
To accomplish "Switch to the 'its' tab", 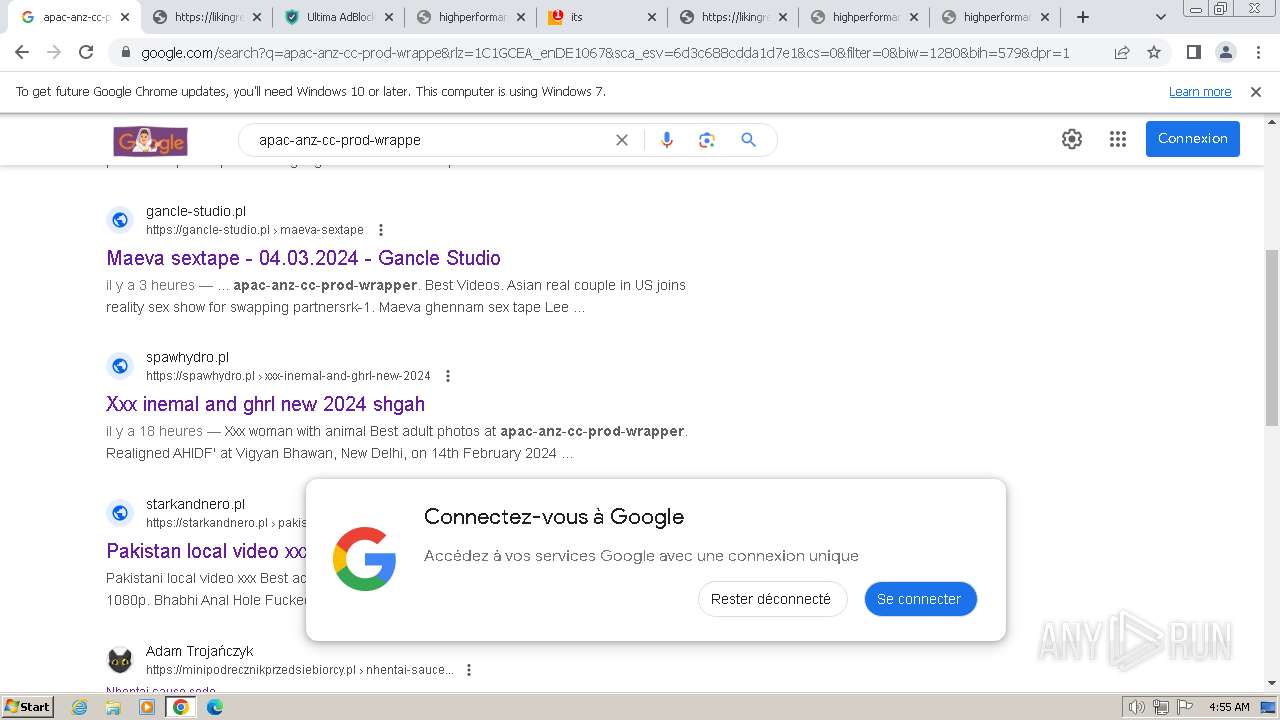I will tap(600, 17).
